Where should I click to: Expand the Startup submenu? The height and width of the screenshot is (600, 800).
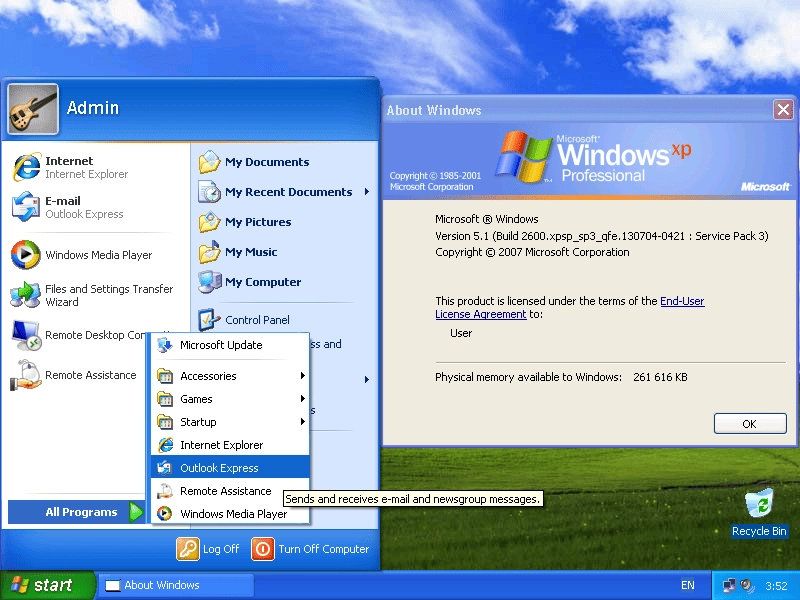pos(230,422)
